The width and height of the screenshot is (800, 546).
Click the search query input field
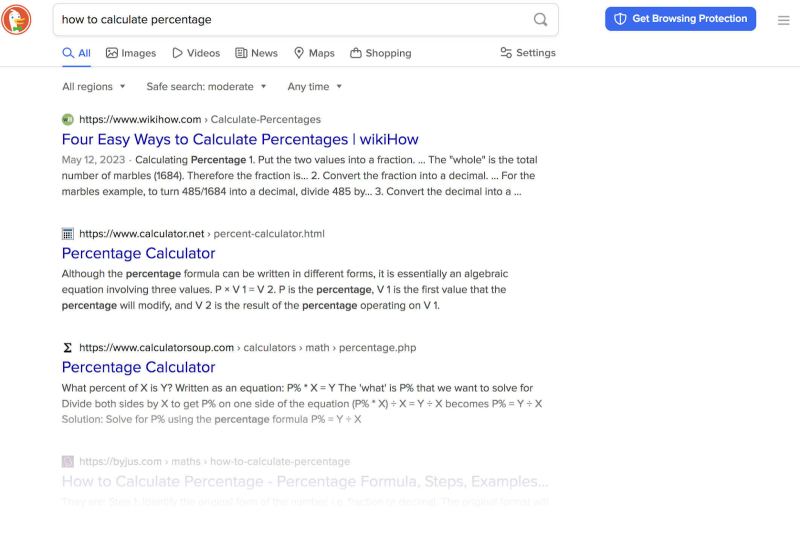(x=290, y=19)
